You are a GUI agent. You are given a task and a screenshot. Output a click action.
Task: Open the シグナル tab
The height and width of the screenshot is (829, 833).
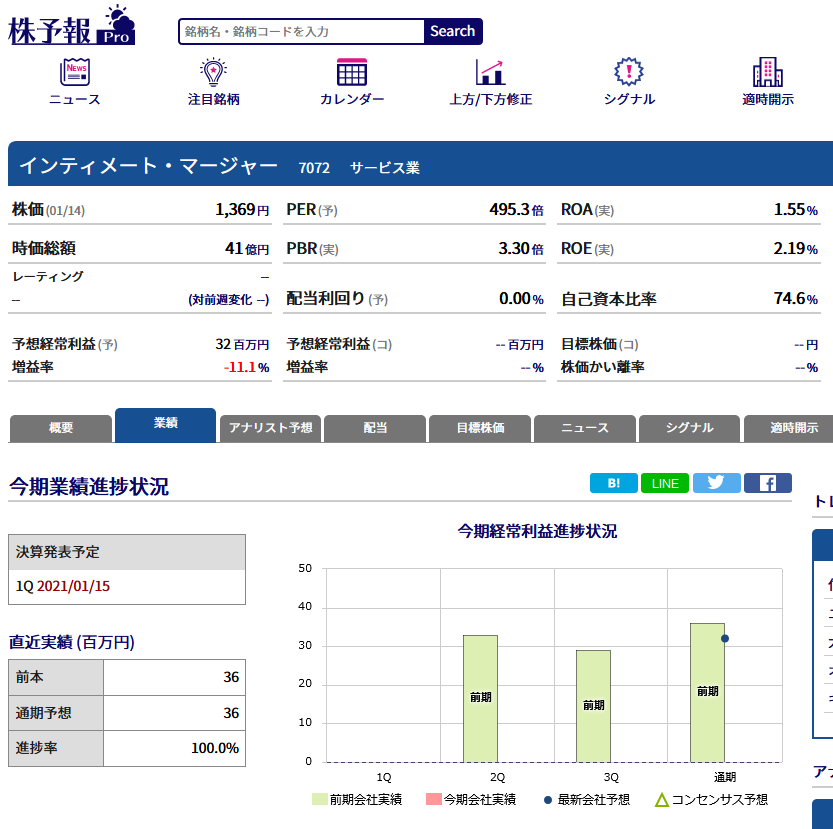[689, 428]
